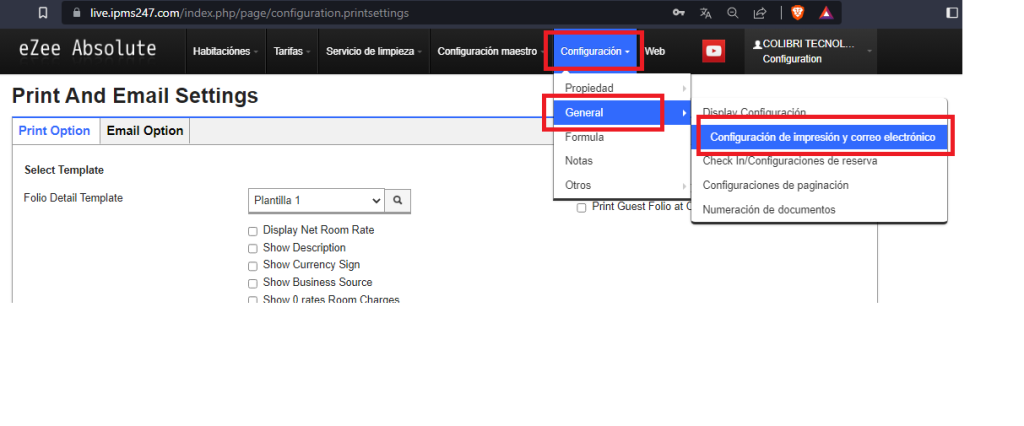The width and height of the screenshot is (1024, 426).
Task: Expand the Habitaciónes menu
Action: click(225, 51)
